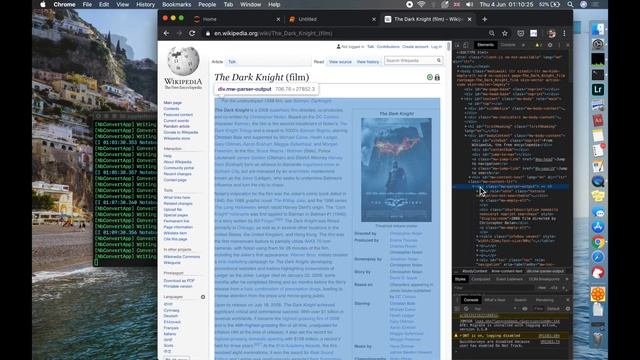This screenshot has width=640, height=360.
Task: Toggle device toolbar in DevTools
Action: click(466, 45)
